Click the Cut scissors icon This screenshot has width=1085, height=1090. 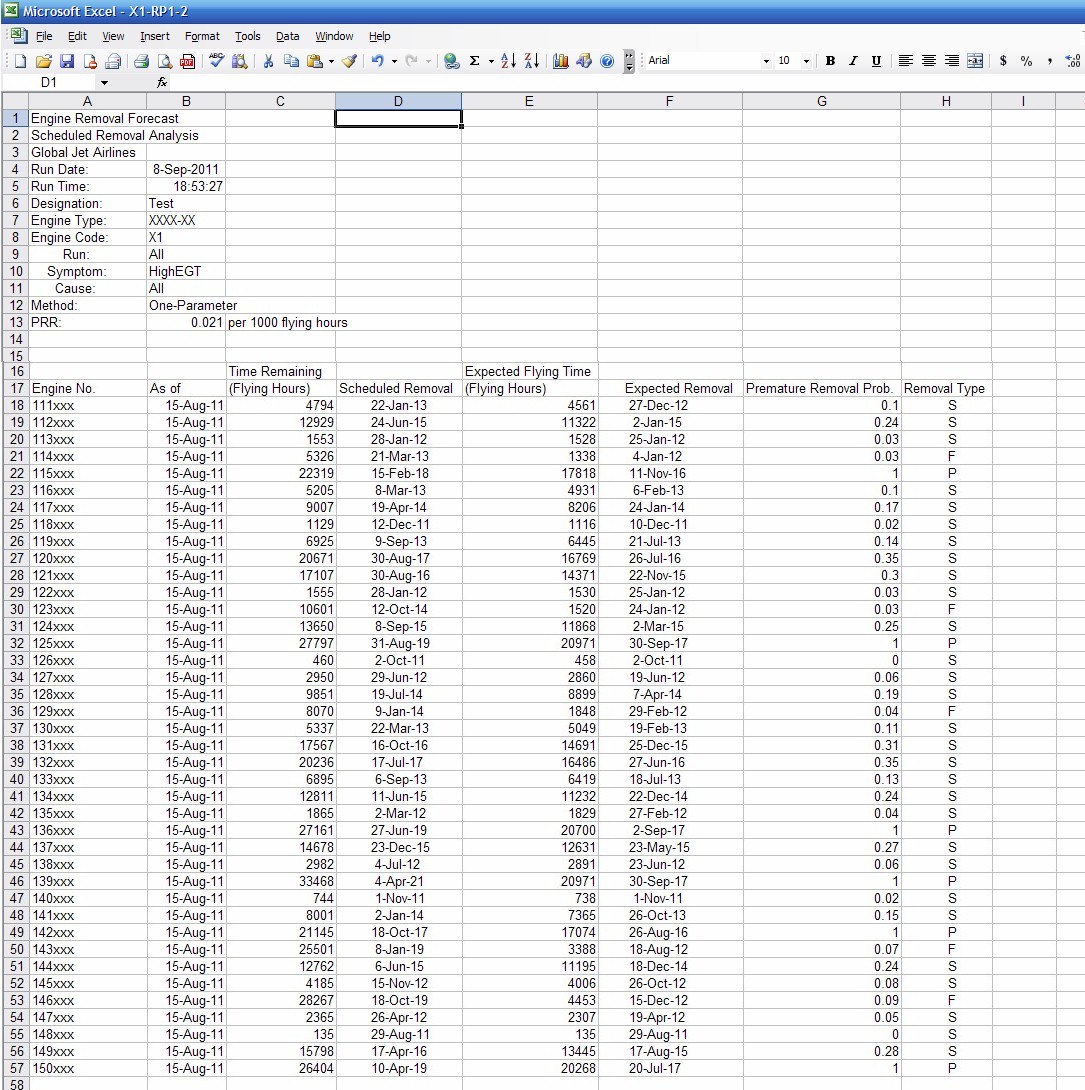(268, 61)
